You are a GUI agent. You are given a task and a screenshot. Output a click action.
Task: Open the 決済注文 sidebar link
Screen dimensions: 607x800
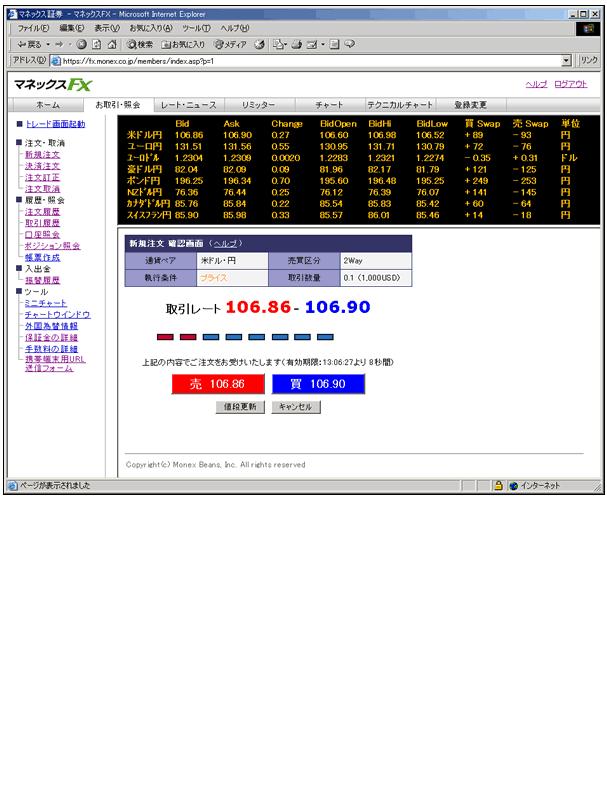point(42,166)
